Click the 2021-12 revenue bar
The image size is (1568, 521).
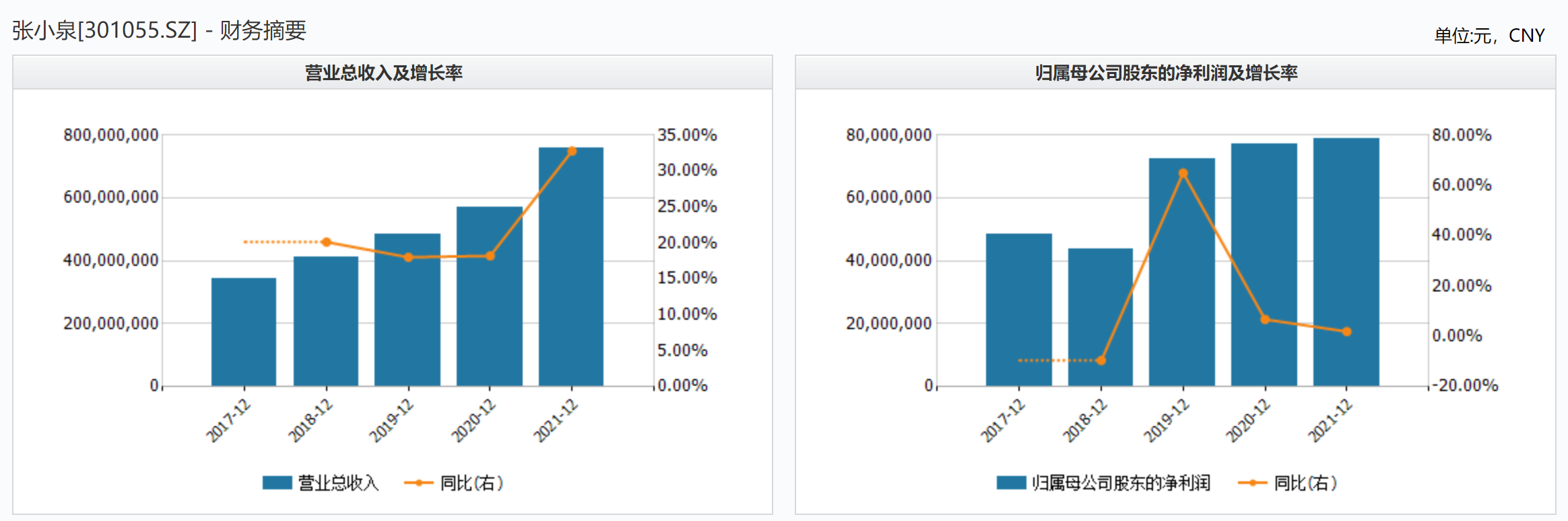(571, 267)
